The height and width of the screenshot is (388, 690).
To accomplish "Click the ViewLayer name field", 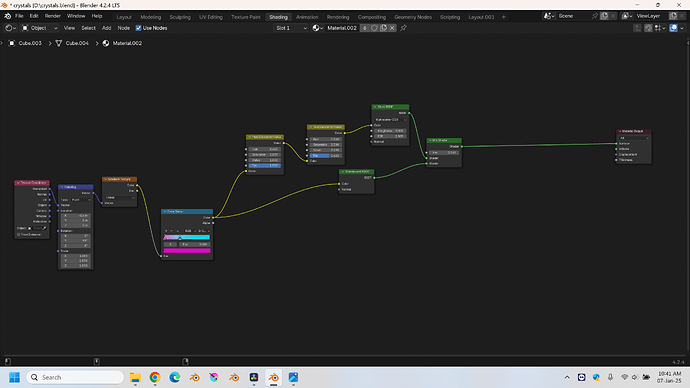I will (x=651, y=16).
